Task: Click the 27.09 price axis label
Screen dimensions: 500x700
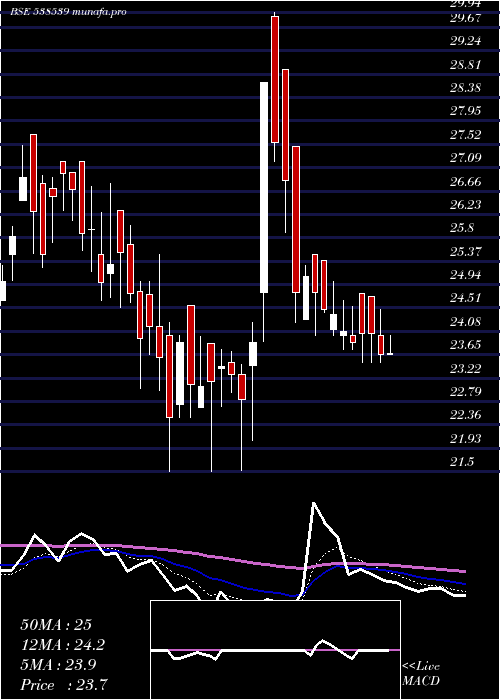Action: (466, 158)
